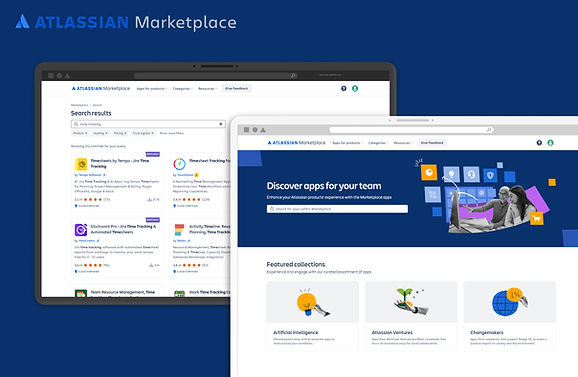Open Categories menu in search results window
This screenshot has height=377, width=578.
[x=182, y=89]
